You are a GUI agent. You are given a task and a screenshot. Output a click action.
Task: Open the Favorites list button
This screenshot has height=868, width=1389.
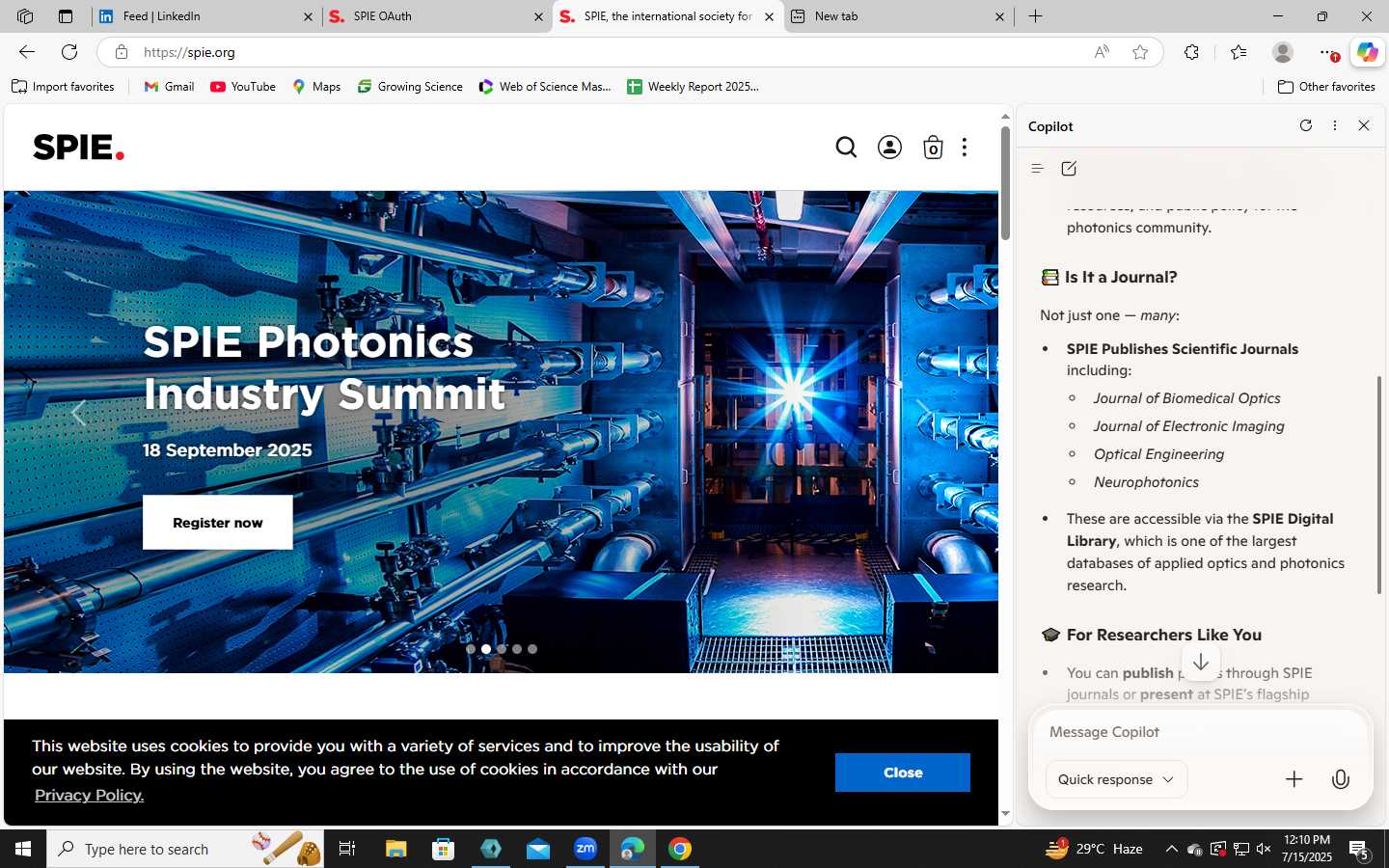[x=1239, y=52]
